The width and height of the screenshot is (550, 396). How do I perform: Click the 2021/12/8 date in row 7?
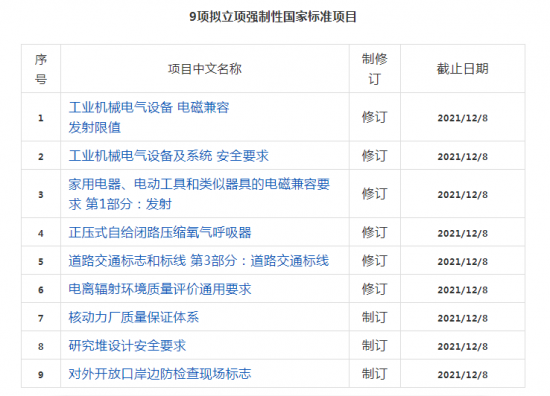coord(463,318)
